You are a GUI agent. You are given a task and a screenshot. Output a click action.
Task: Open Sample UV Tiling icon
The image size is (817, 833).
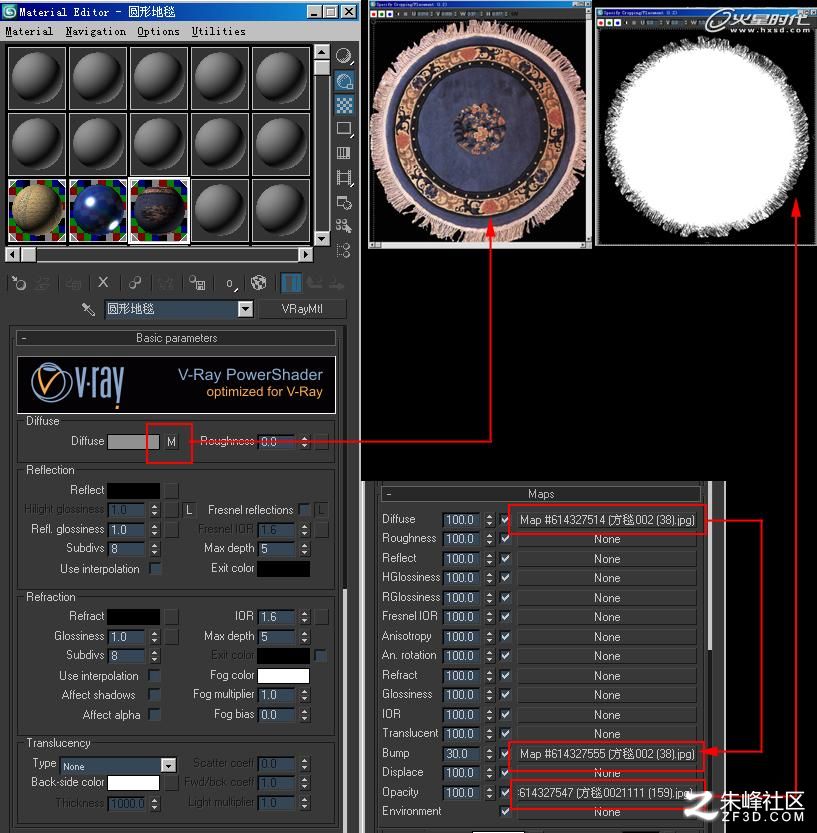(x=344, y=129)
